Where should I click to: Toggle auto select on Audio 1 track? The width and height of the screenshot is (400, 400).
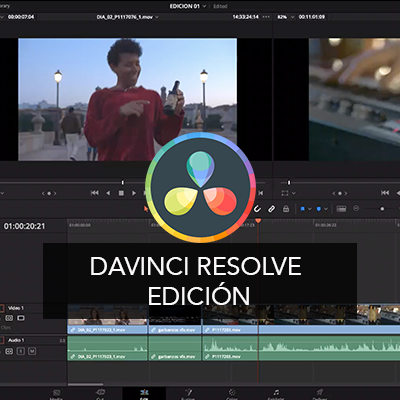coord(9,351)
